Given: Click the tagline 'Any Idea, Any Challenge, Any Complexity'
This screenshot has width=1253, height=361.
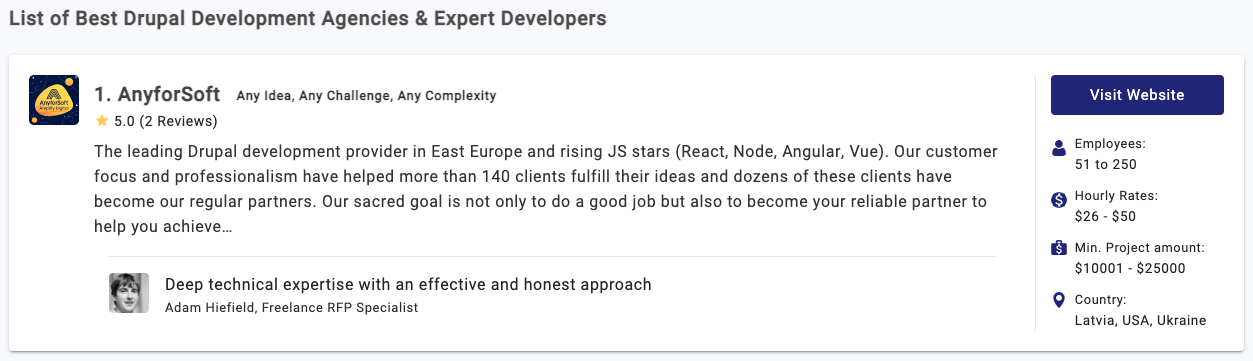Looking at the screenshot, I should tap(366, 96).
